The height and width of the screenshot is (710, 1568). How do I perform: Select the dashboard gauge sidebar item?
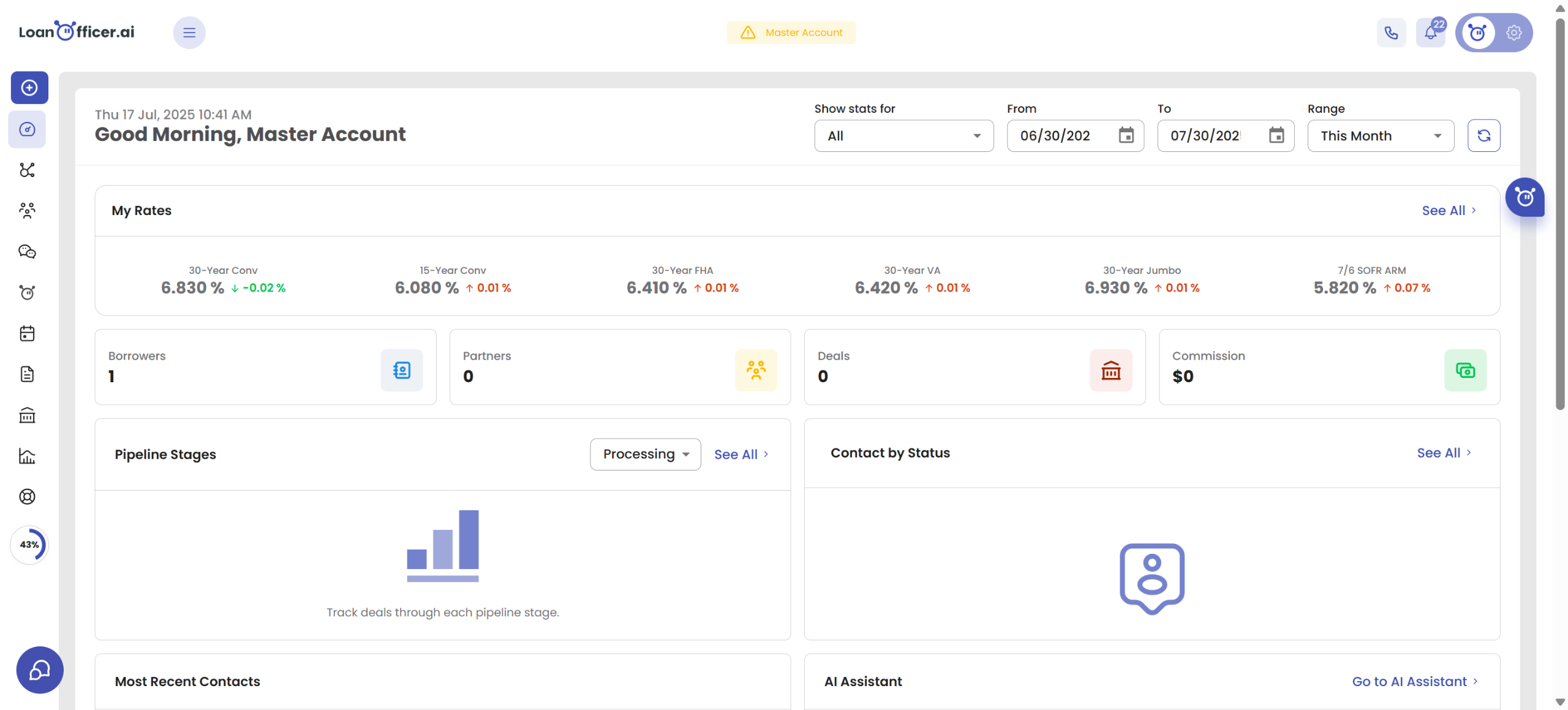pos(27,129)
